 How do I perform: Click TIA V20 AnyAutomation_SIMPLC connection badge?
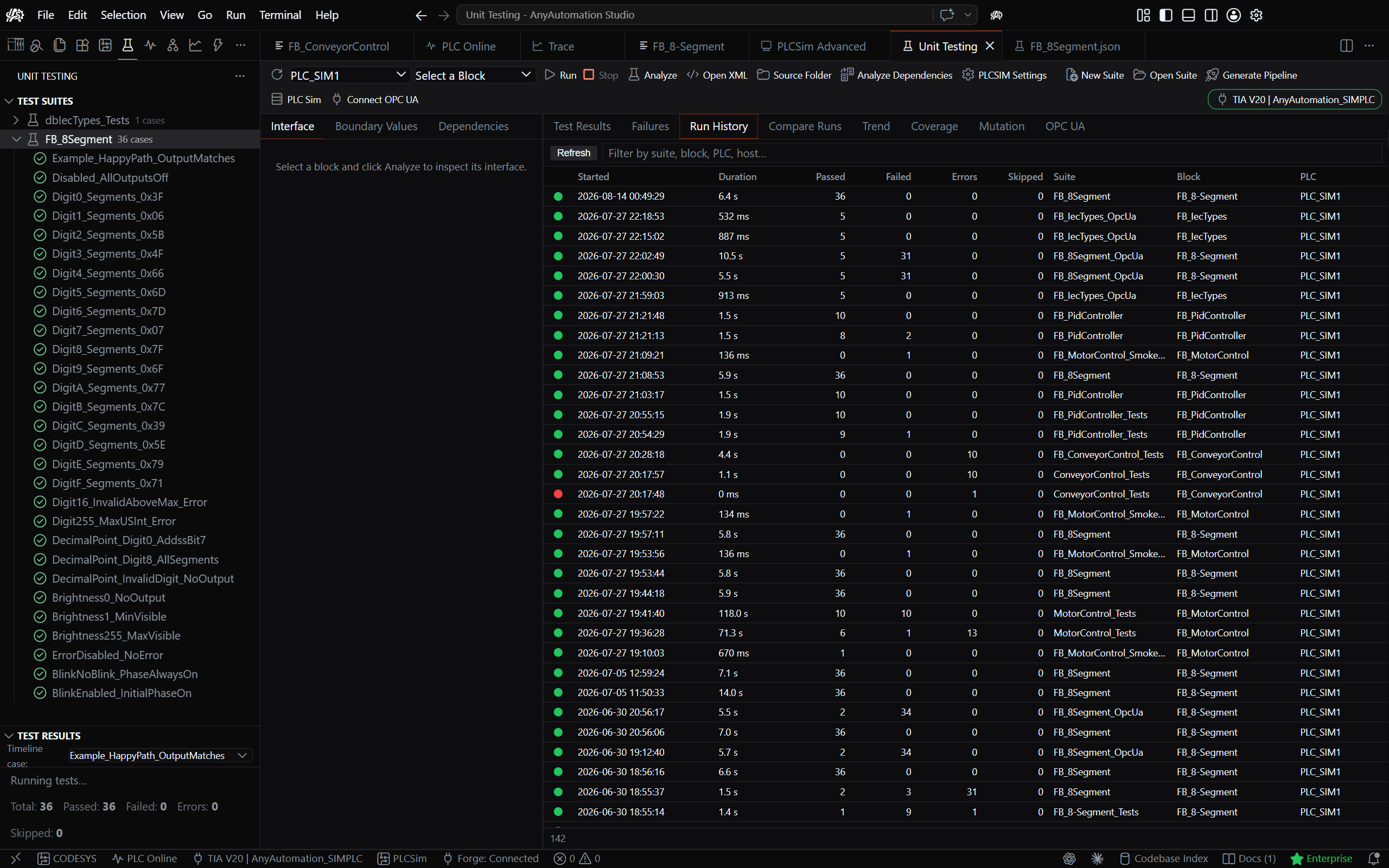[1295, 99]
